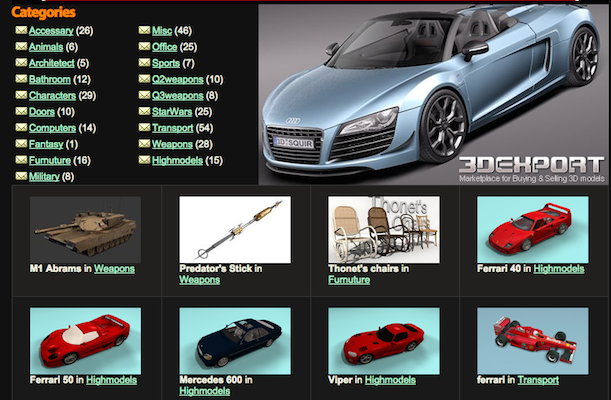This screenshot has width=611, height=400.
Task: Browse the Characters category
Action: point(52,96)
